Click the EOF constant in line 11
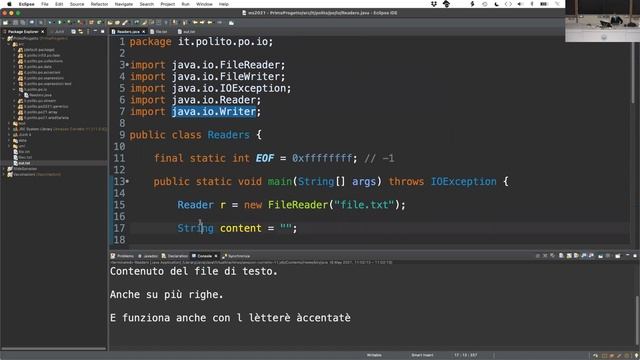The width and height of the screenshot is (640, 360). click(x=264, y=158)
